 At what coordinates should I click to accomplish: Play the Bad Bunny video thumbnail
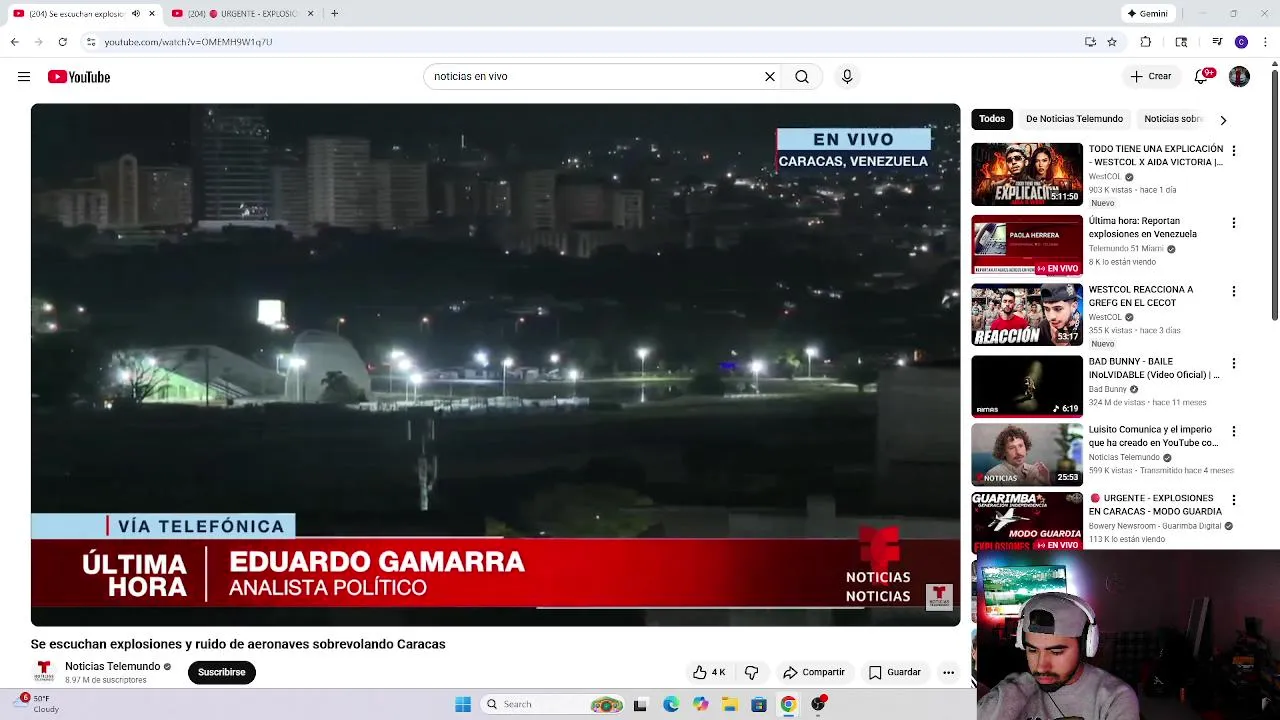click(1027, 386)
